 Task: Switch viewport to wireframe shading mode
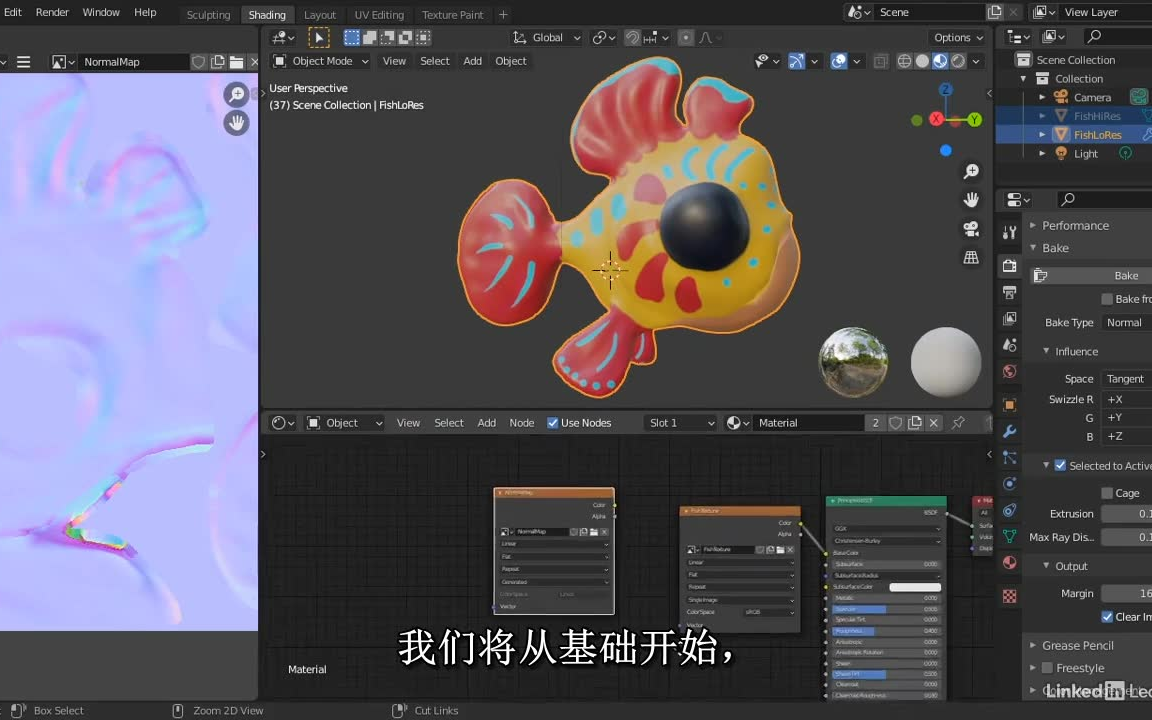click(x=904, y=61)
